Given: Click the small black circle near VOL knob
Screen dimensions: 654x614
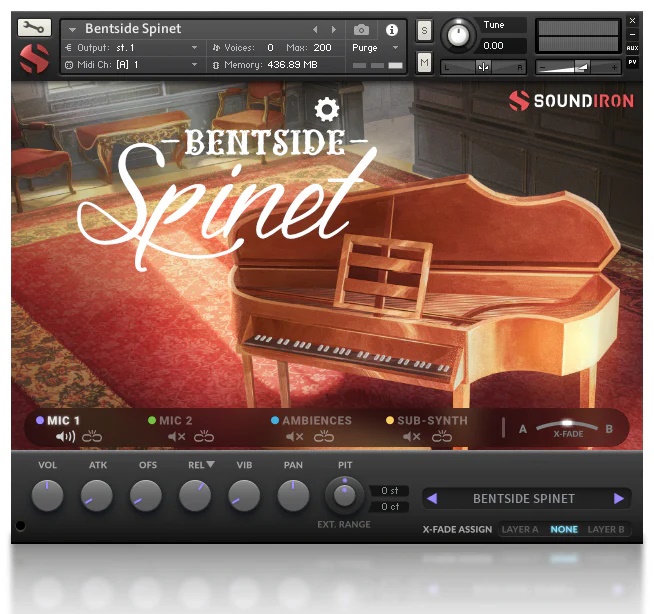Looking at the screenshot, I should pos(20,526).
